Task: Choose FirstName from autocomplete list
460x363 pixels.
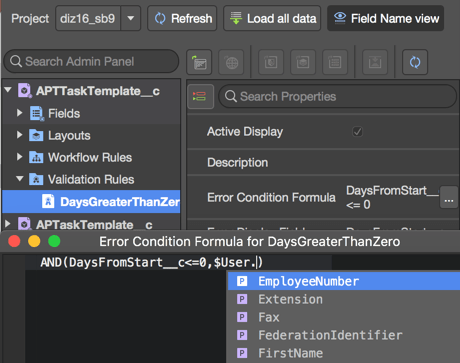Action: tap(344, 353)
